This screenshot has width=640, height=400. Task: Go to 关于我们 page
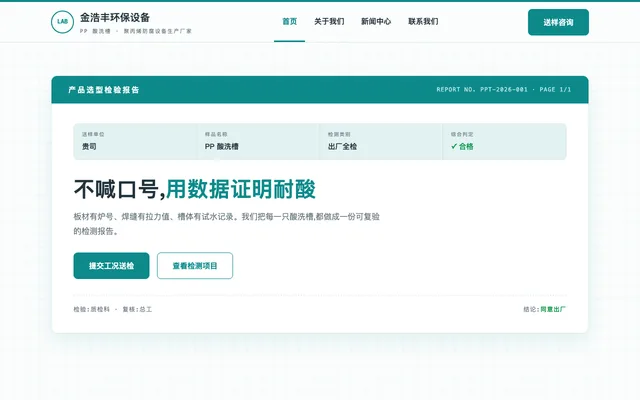[x=329, y=22]
